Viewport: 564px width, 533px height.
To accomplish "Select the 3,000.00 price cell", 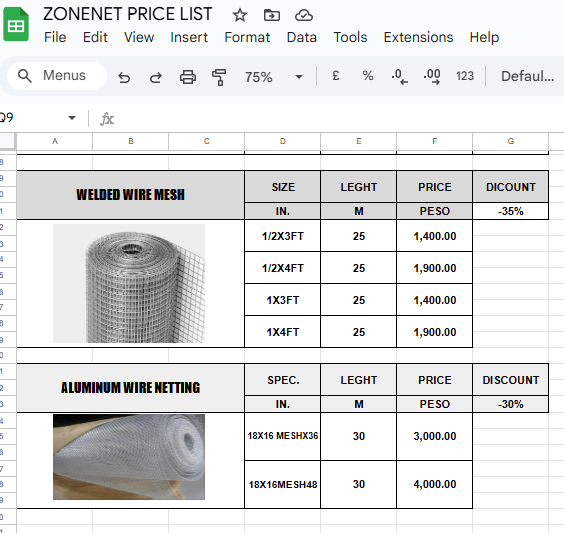I will pyautogui.click(x=435, y=436).
